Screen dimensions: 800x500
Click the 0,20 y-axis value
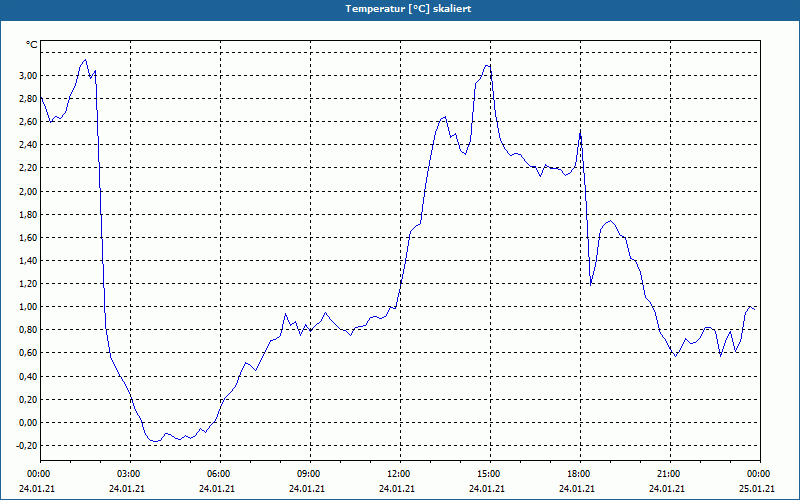tap(28, 399)
